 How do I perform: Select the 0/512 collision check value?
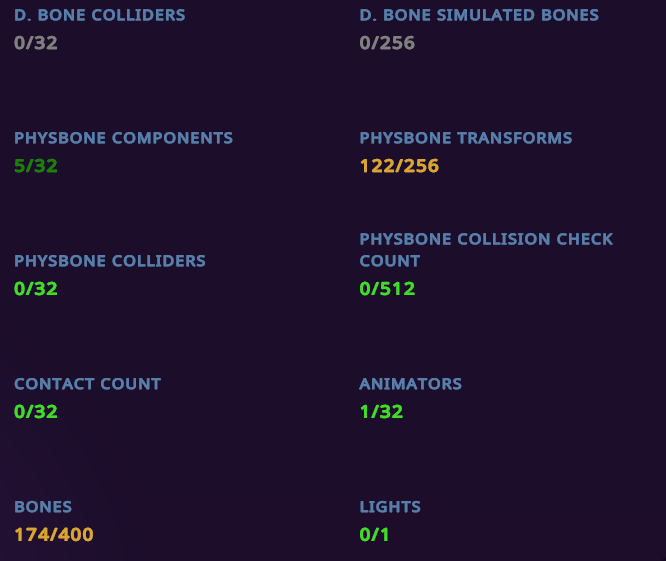pyautogui.click(x=387, y=289)
